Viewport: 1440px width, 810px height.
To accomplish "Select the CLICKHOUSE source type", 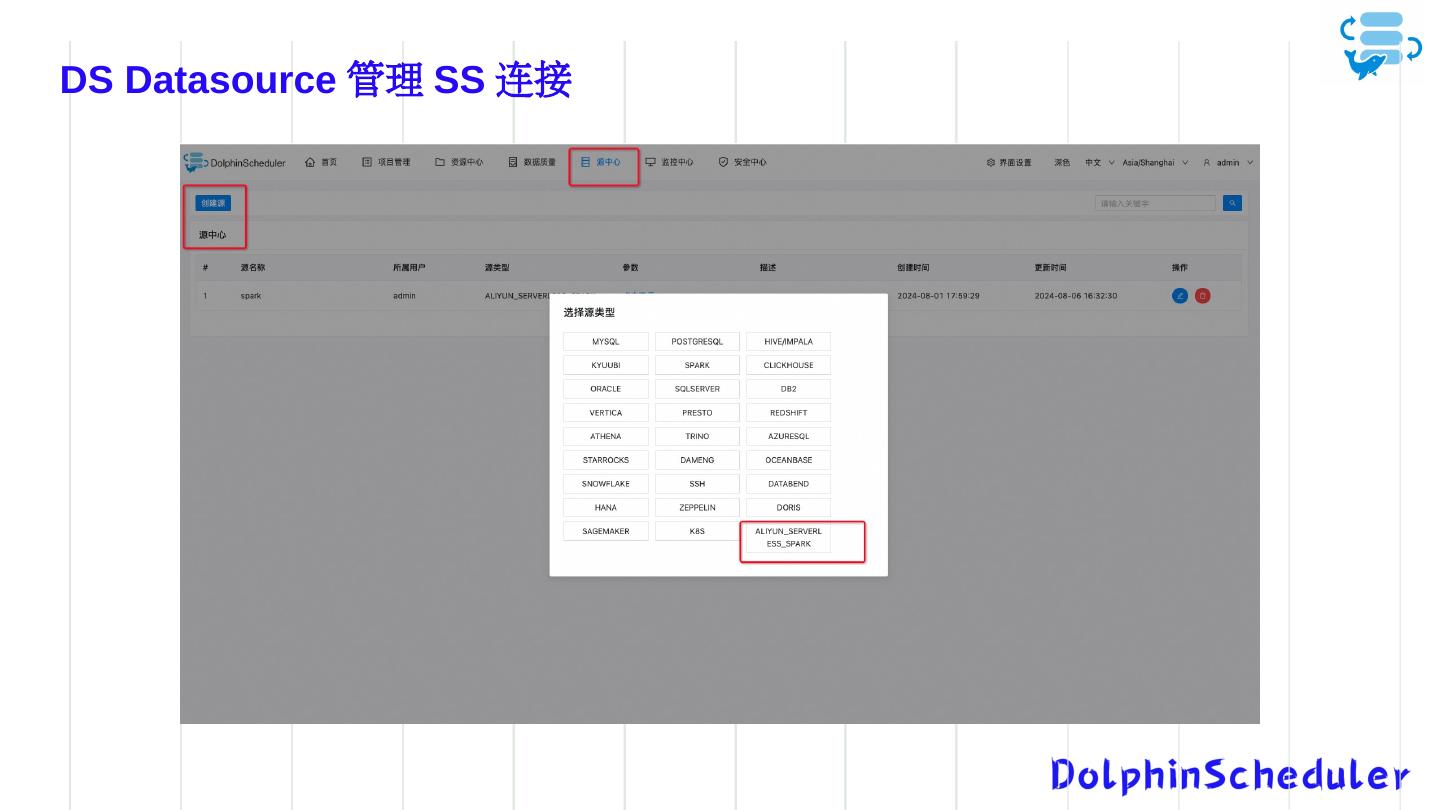I will pyautogui.click(x=788, y=365).
